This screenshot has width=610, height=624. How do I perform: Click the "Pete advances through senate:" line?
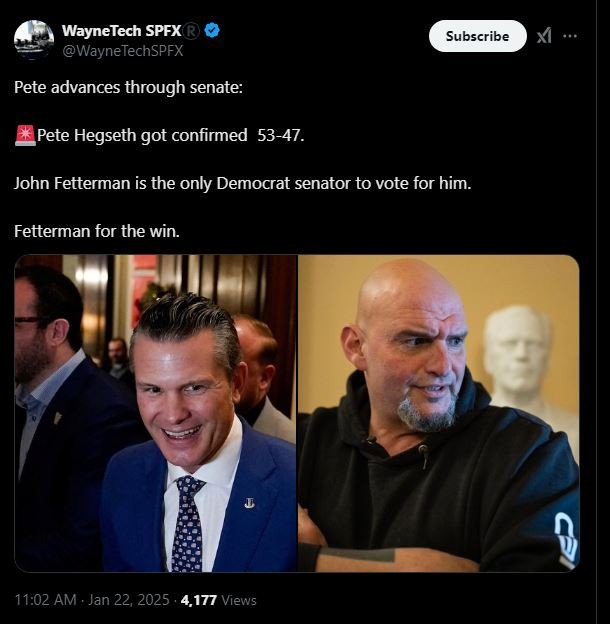click(128, 87)
